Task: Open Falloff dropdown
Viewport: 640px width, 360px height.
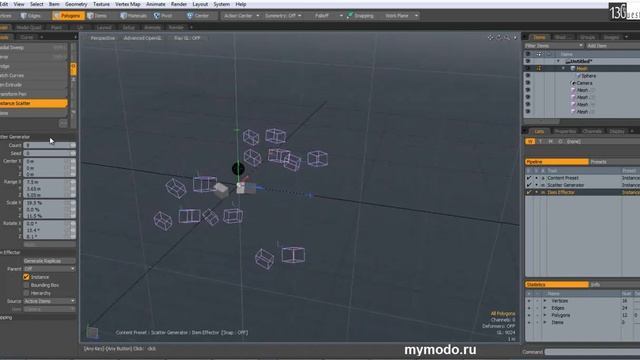Action: [x=328, y=16]
